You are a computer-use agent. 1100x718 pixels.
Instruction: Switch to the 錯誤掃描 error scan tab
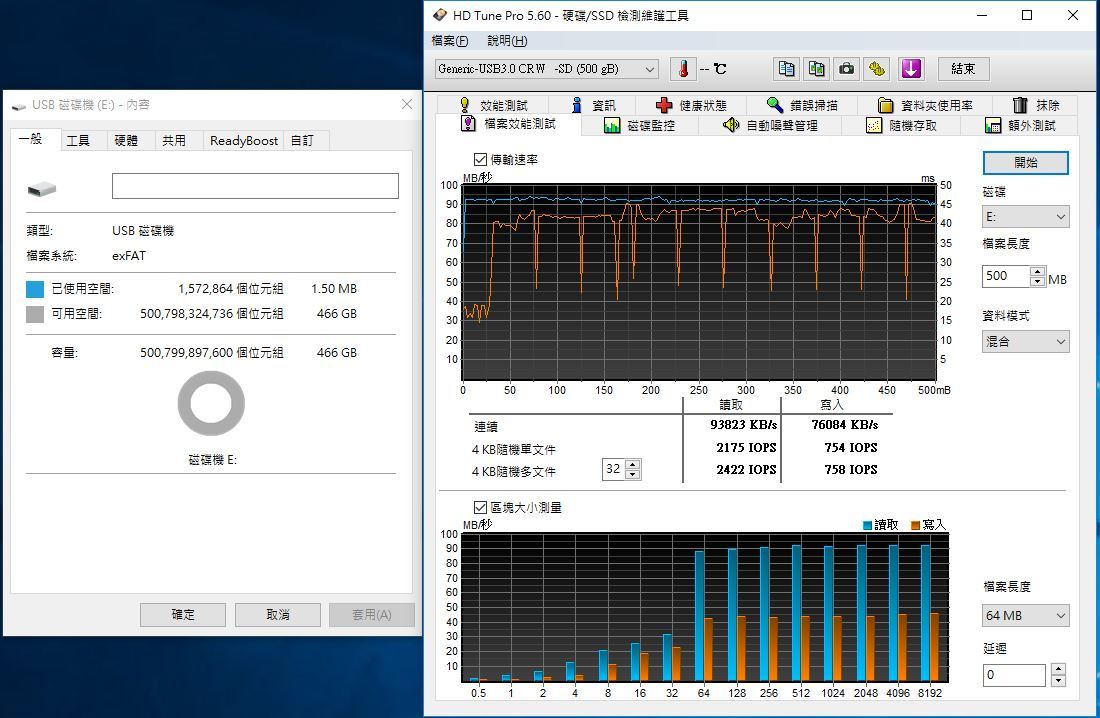802,105
